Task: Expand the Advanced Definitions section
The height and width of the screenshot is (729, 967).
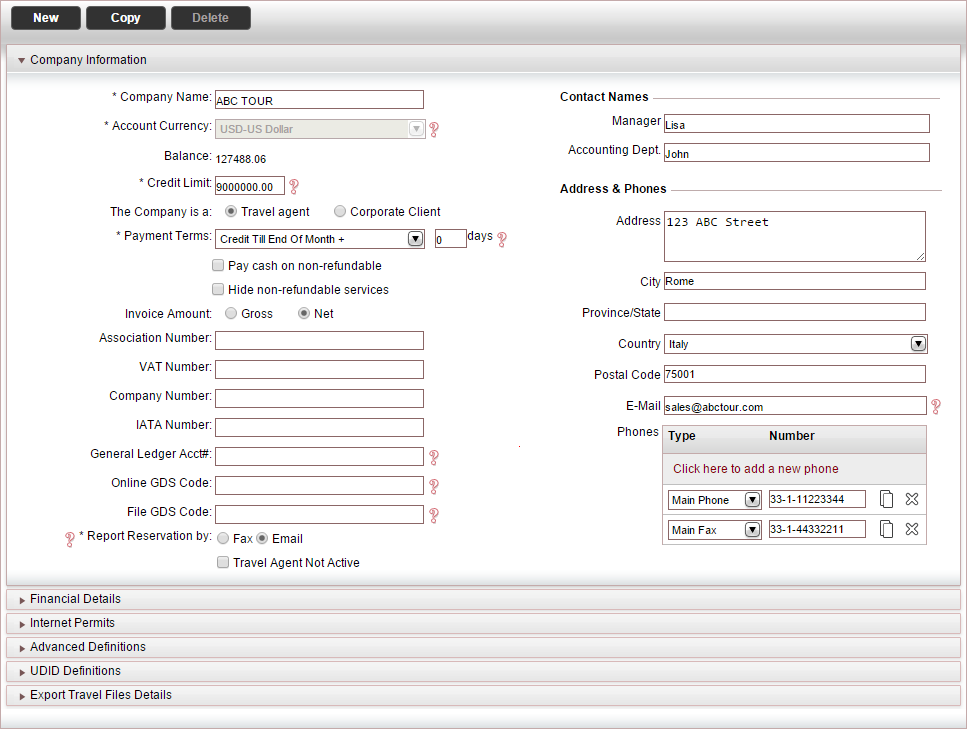Action: point(22,648)
